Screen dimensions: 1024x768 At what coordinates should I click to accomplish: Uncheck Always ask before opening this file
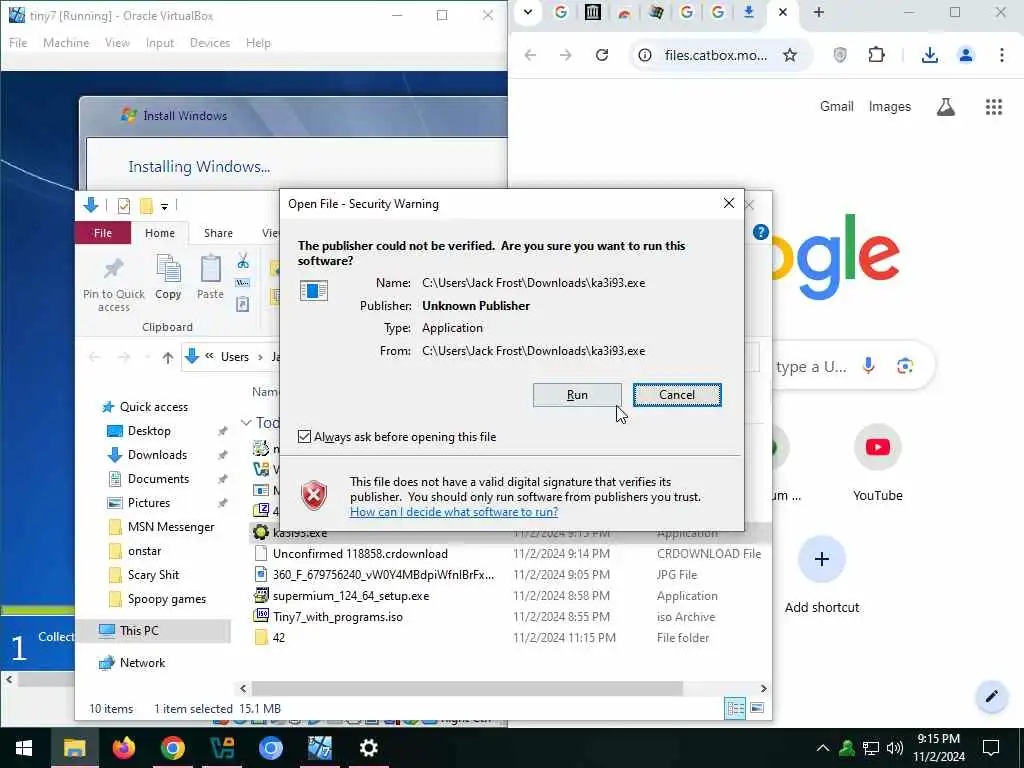[304, 437]
